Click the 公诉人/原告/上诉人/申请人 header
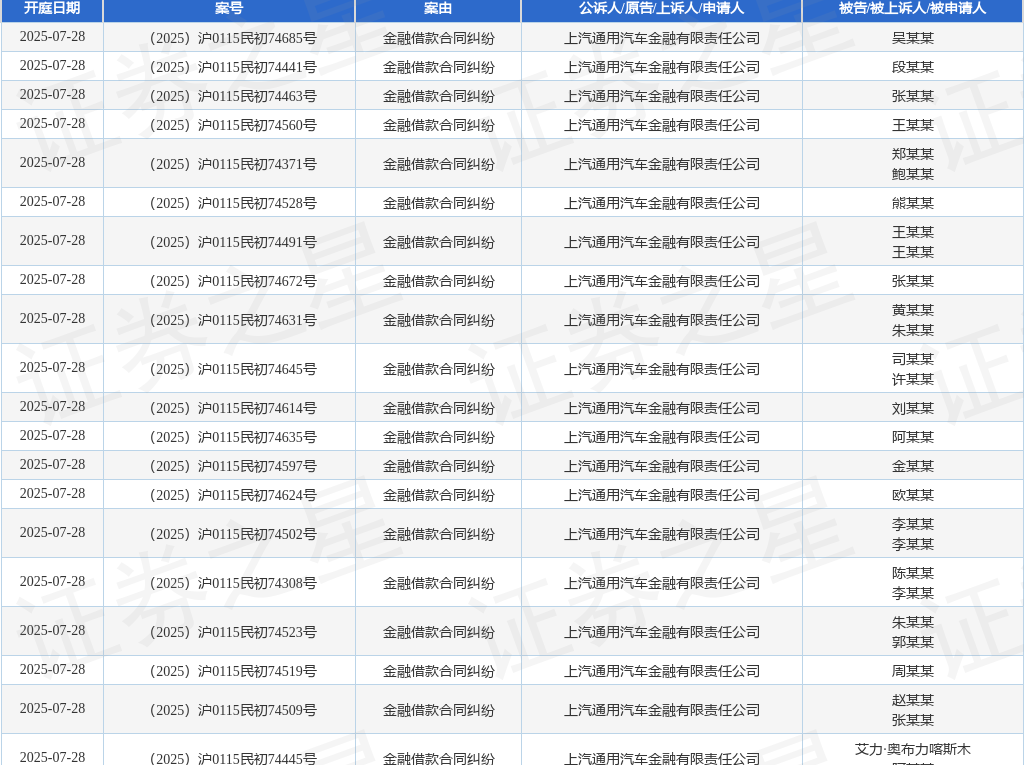Viewport: 1024px width, 765px height. 662,8
